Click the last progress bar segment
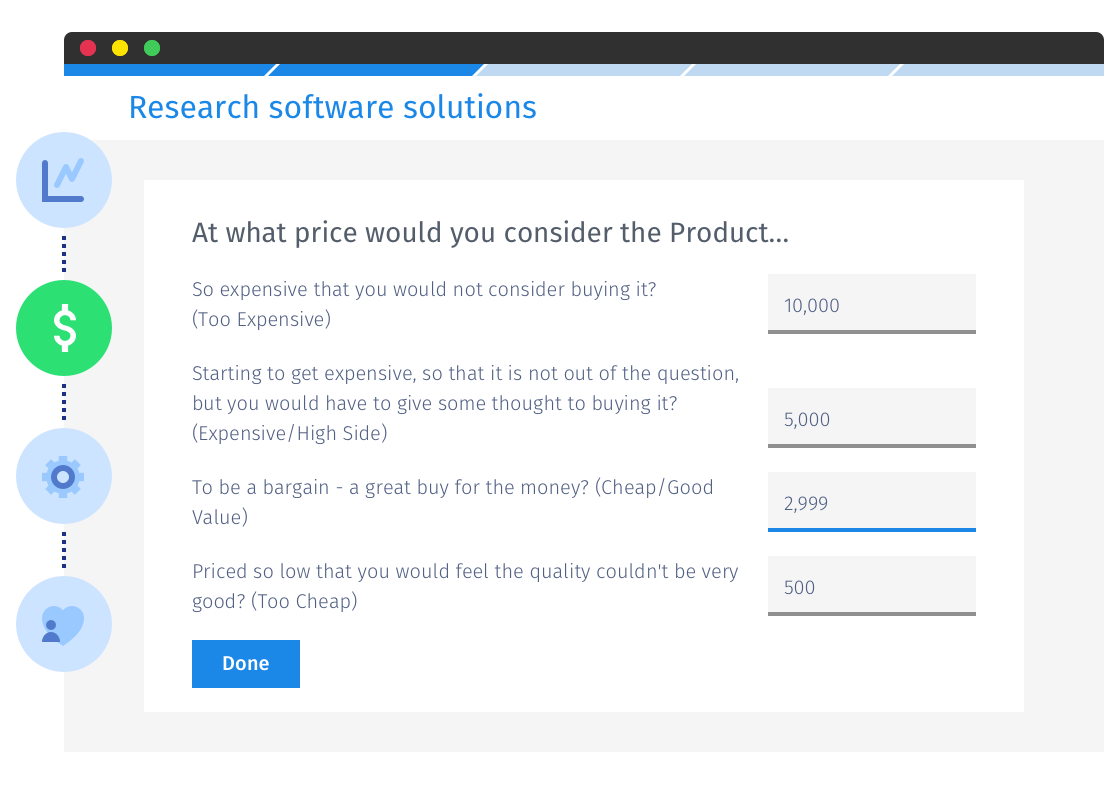This screenshot has height=800, width=1112. coord(1000,70)
